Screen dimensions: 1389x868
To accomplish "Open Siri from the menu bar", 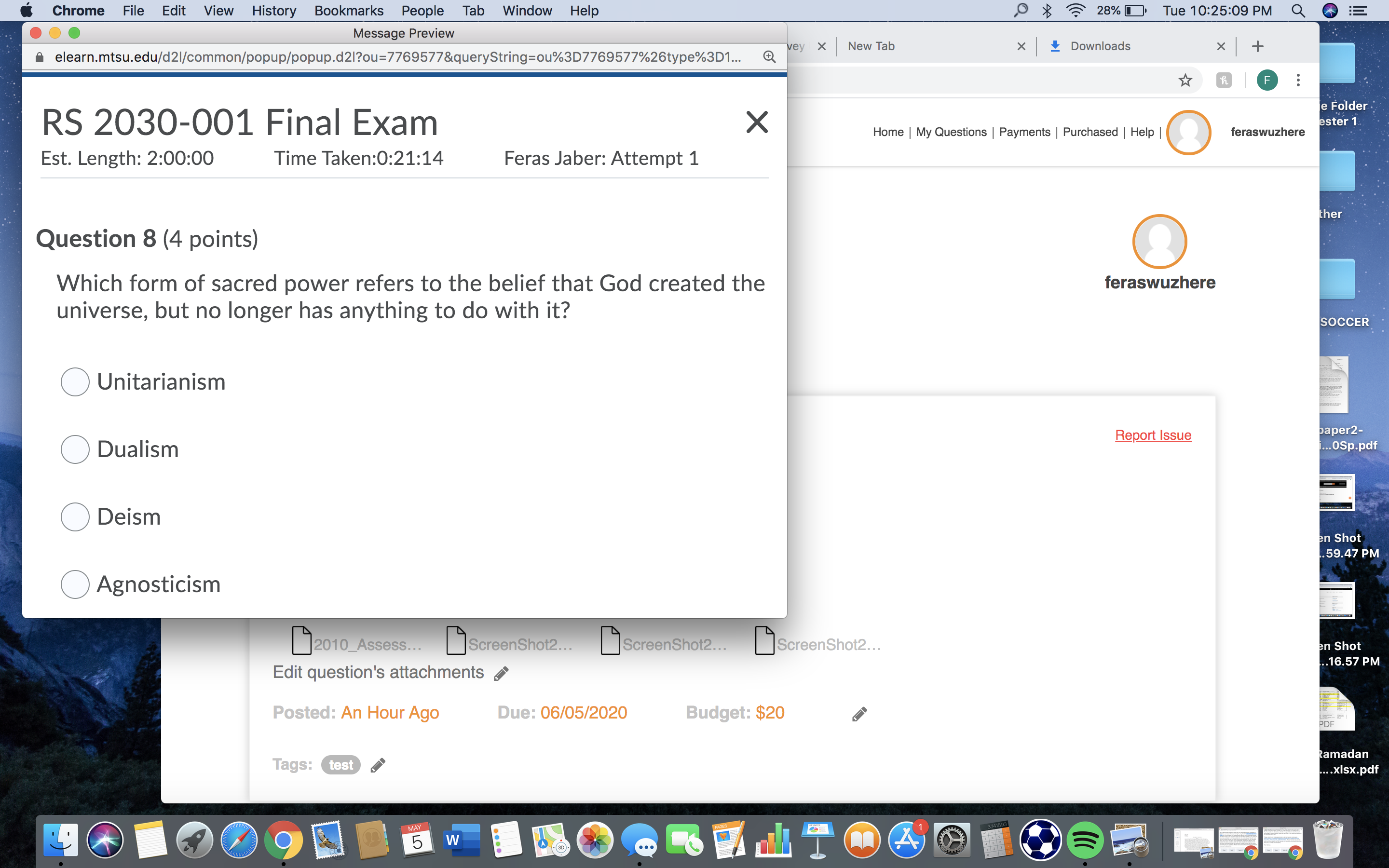I will tap(1329, 10).
